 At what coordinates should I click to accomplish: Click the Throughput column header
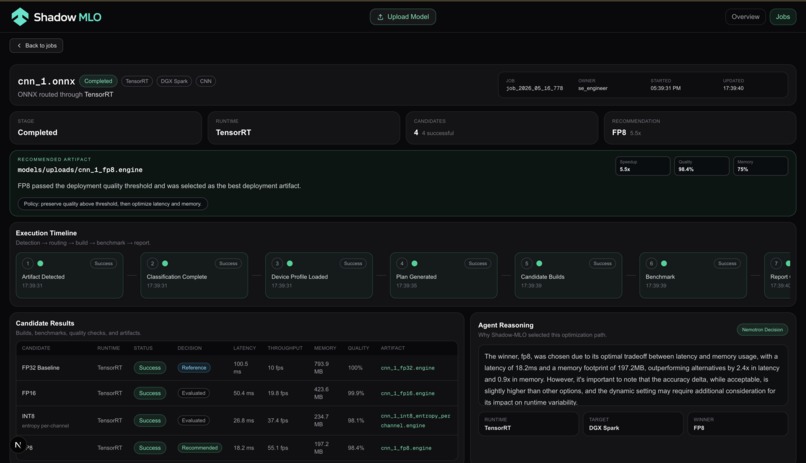click(x=285, y=348)
